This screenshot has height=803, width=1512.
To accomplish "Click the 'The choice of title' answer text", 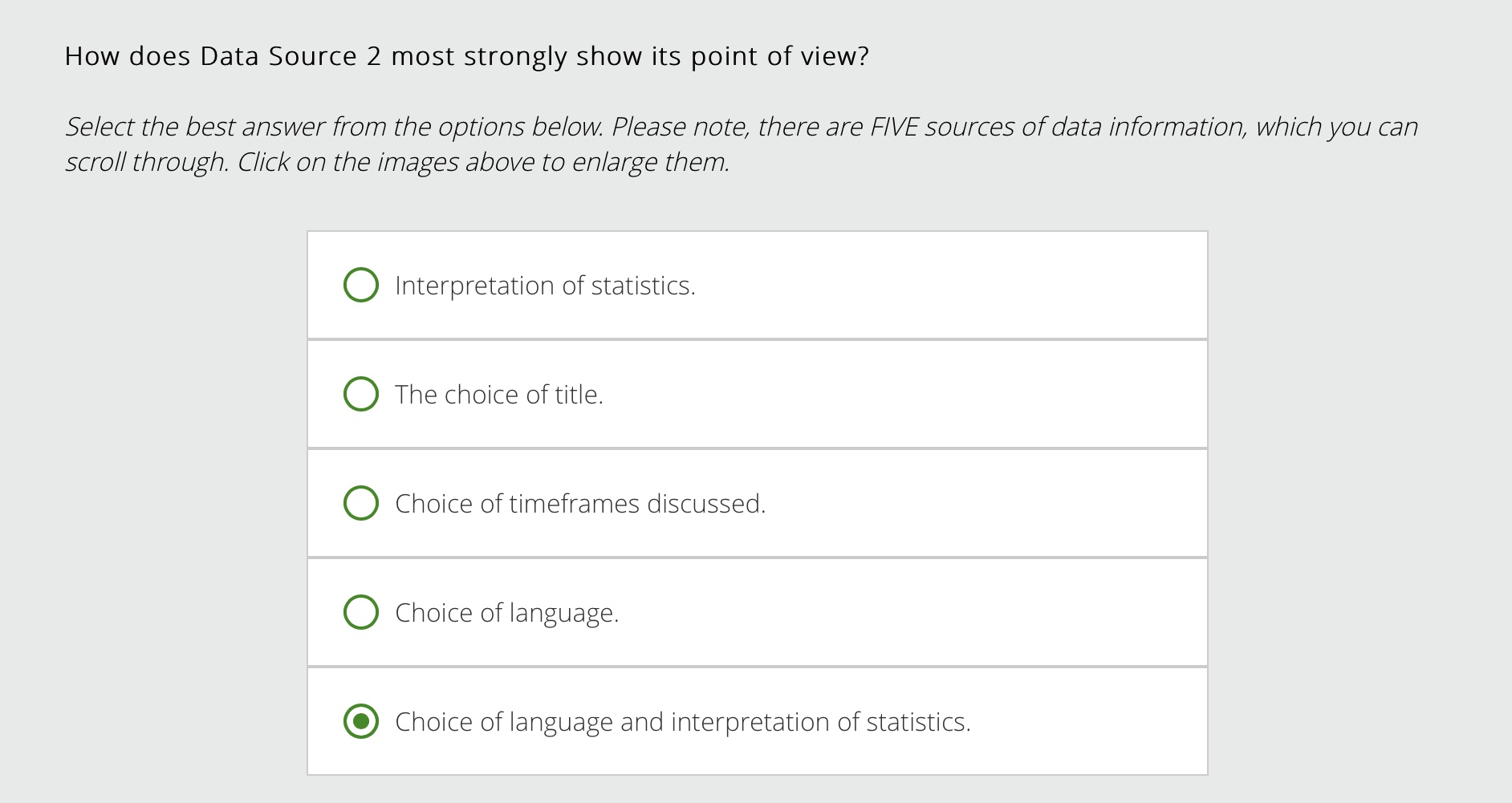I will click(x=498, y=394).
